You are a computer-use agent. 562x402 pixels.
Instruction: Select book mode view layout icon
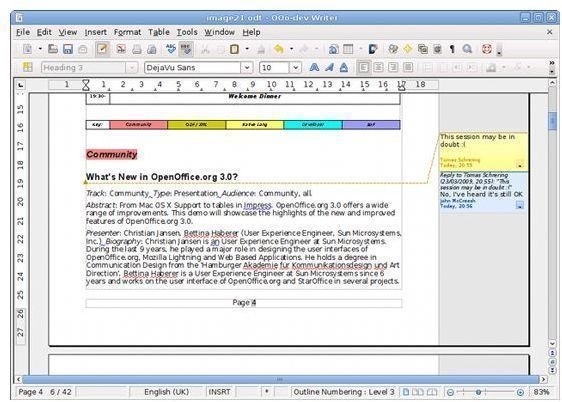[x=432, y=392]
